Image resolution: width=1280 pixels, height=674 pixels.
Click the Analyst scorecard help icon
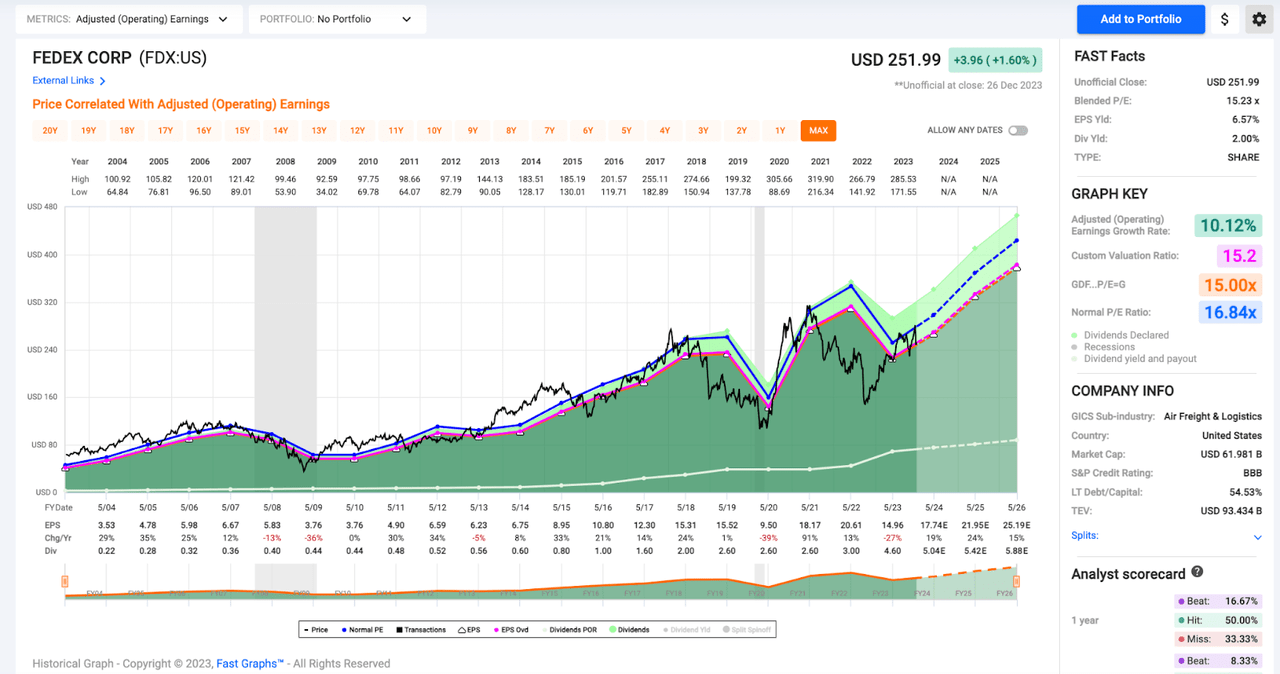(x=1197, y=574)
